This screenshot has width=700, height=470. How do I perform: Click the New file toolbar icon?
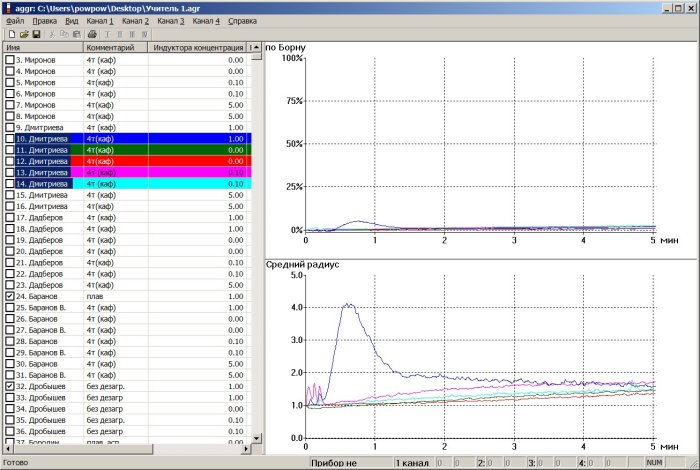tap(11, 34)
